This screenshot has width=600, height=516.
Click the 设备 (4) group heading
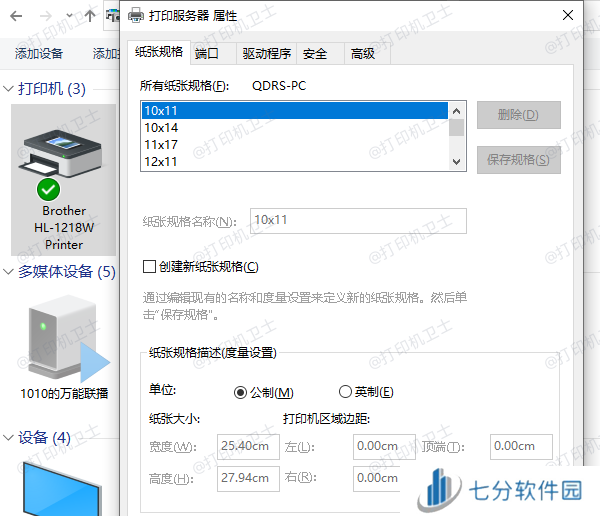click(44, 438)
